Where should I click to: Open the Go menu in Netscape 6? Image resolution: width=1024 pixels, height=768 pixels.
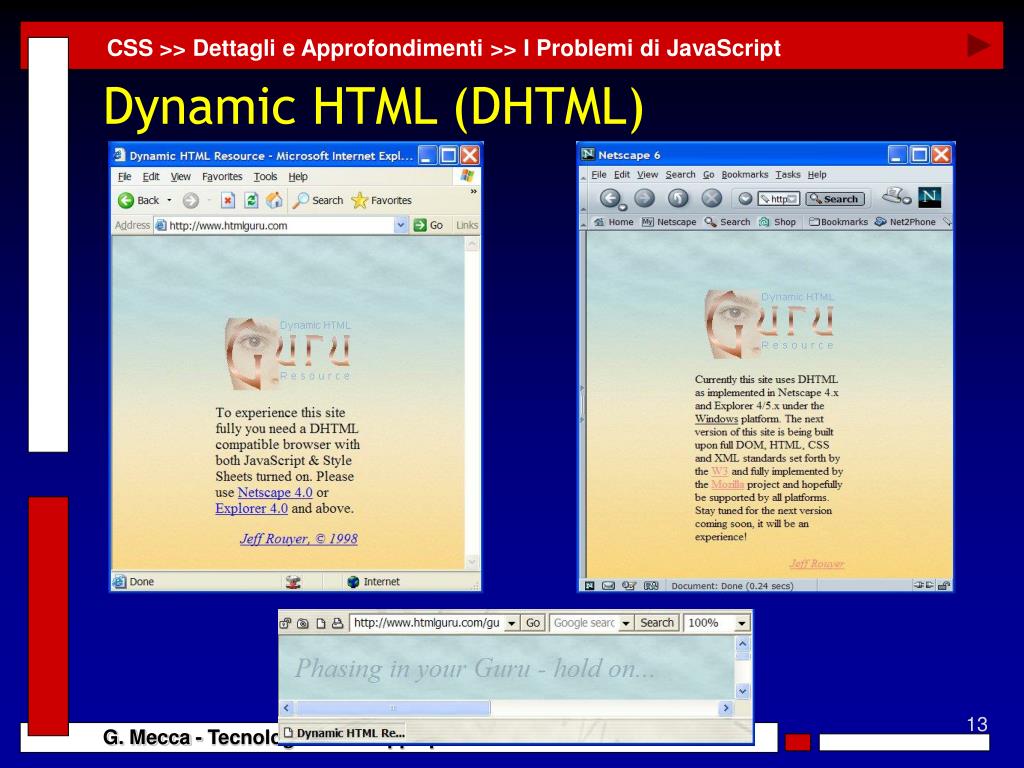click(709, 174)
